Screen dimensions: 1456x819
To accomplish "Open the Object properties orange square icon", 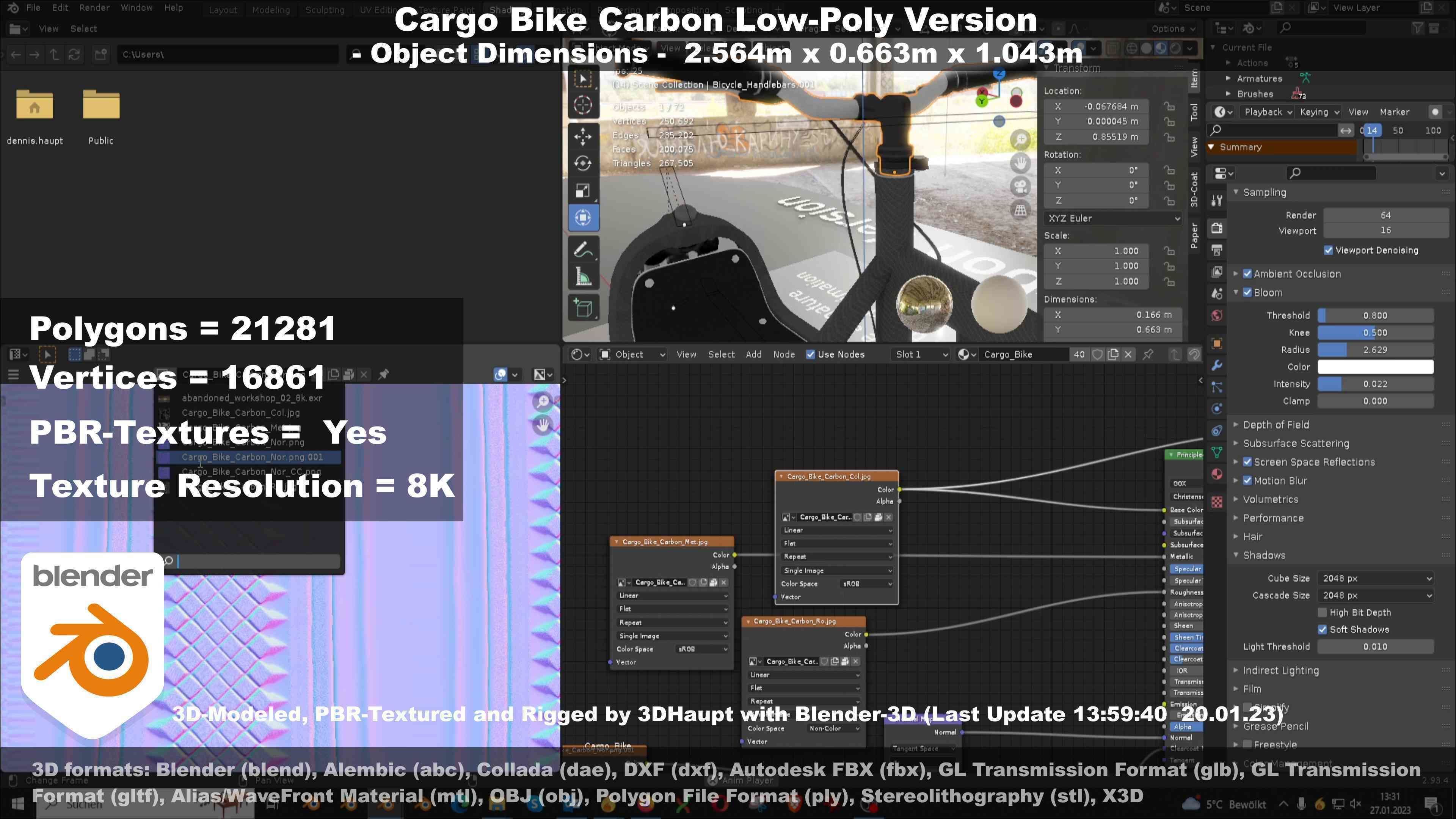I will click(1217, 344).
